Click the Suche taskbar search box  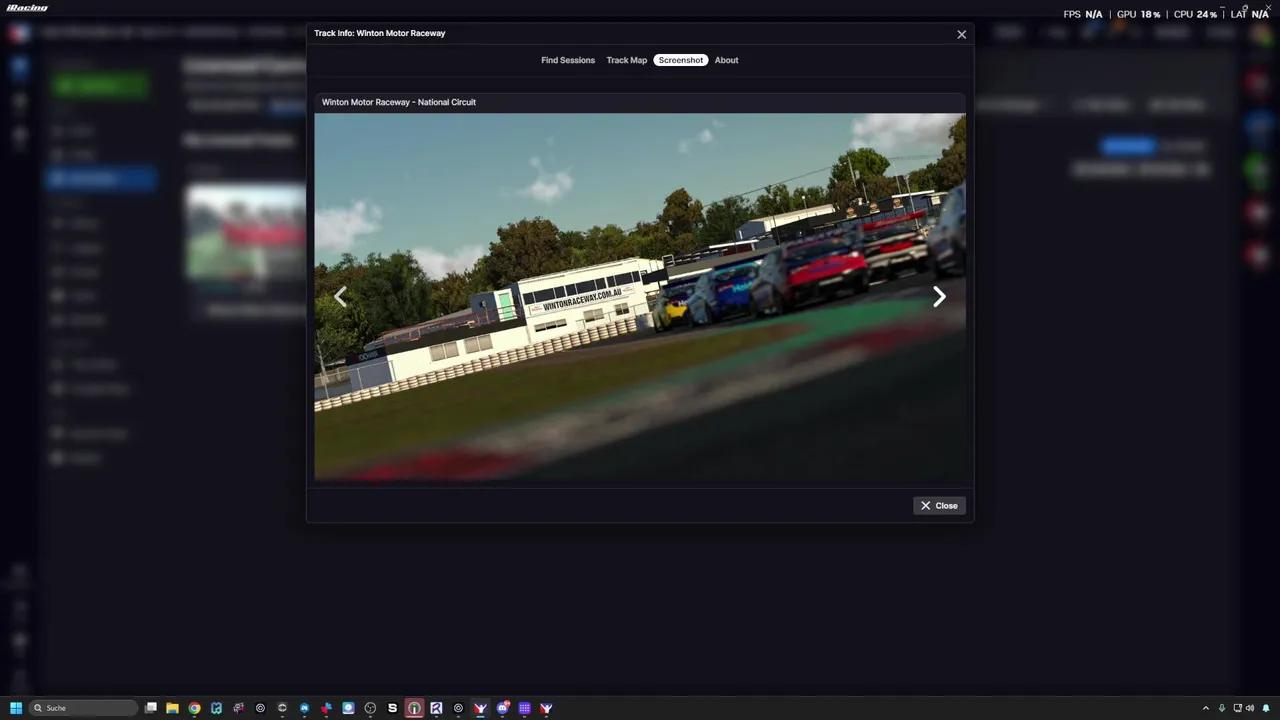pyautogui.click(x=83, y=708)
